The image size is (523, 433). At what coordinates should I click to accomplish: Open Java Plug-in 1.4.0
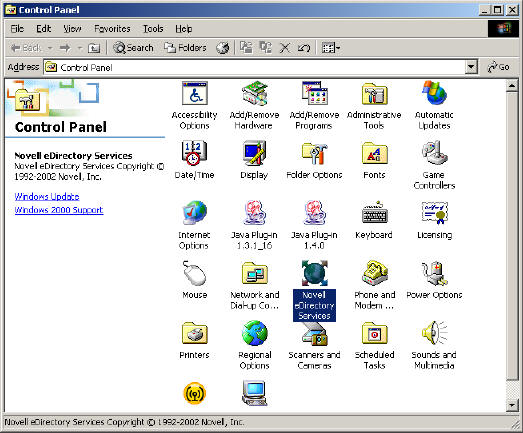[x=314, y=226]
